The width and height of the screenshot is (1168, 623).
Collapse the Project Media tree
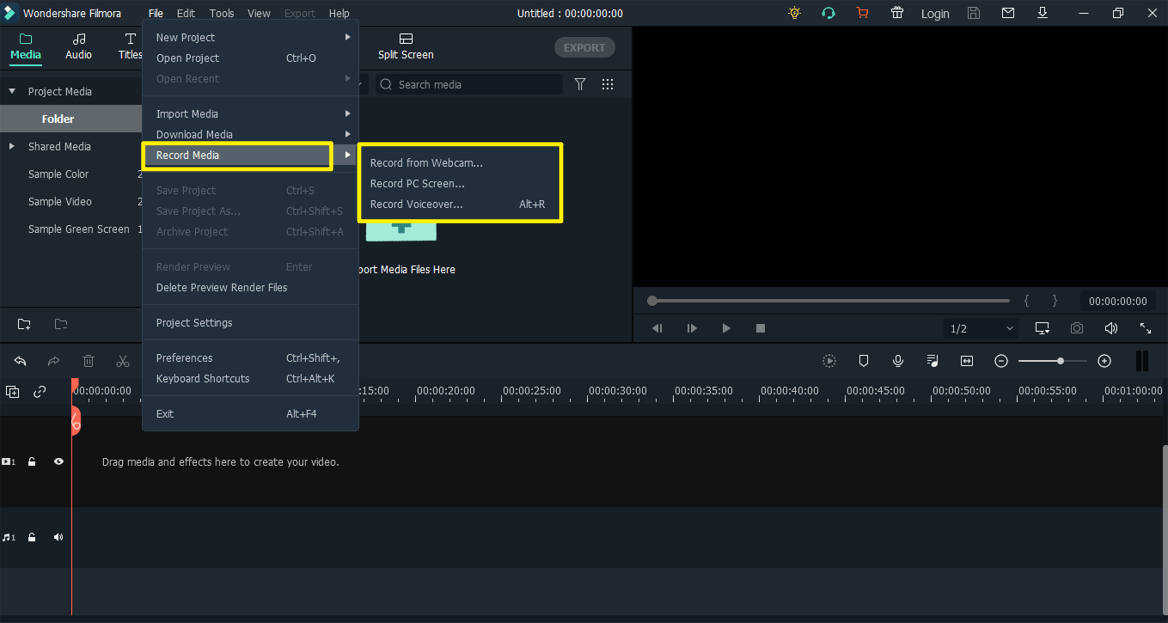click(x=12, y=91)
